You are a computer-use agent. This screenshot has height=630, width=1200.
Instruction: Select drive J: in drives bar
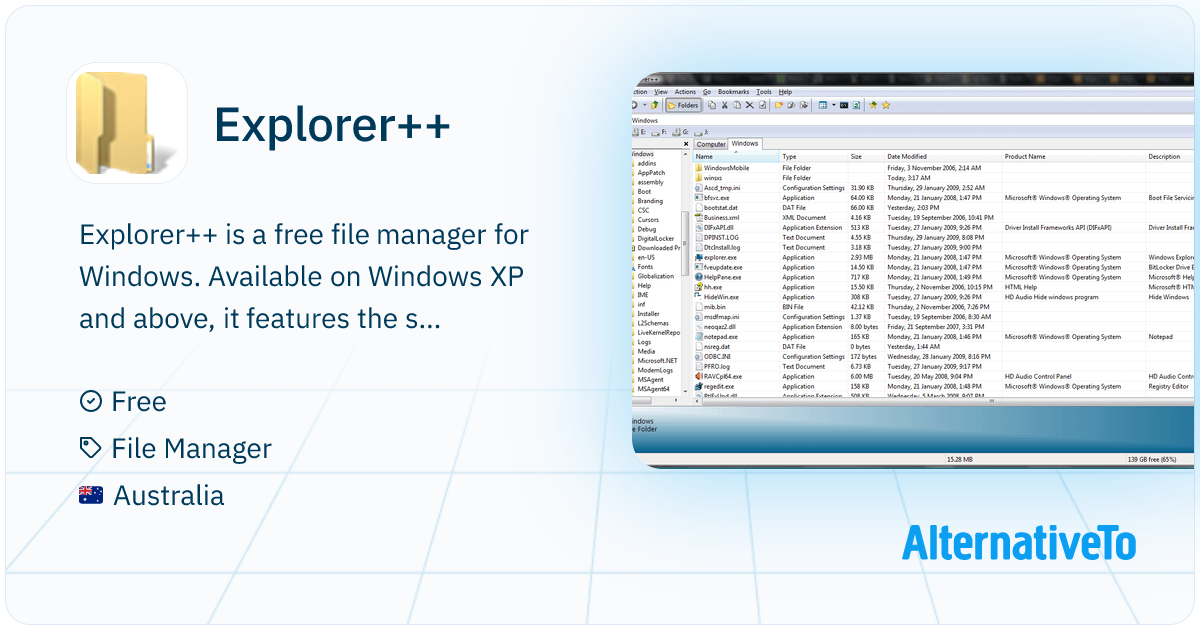coord(701,132)
